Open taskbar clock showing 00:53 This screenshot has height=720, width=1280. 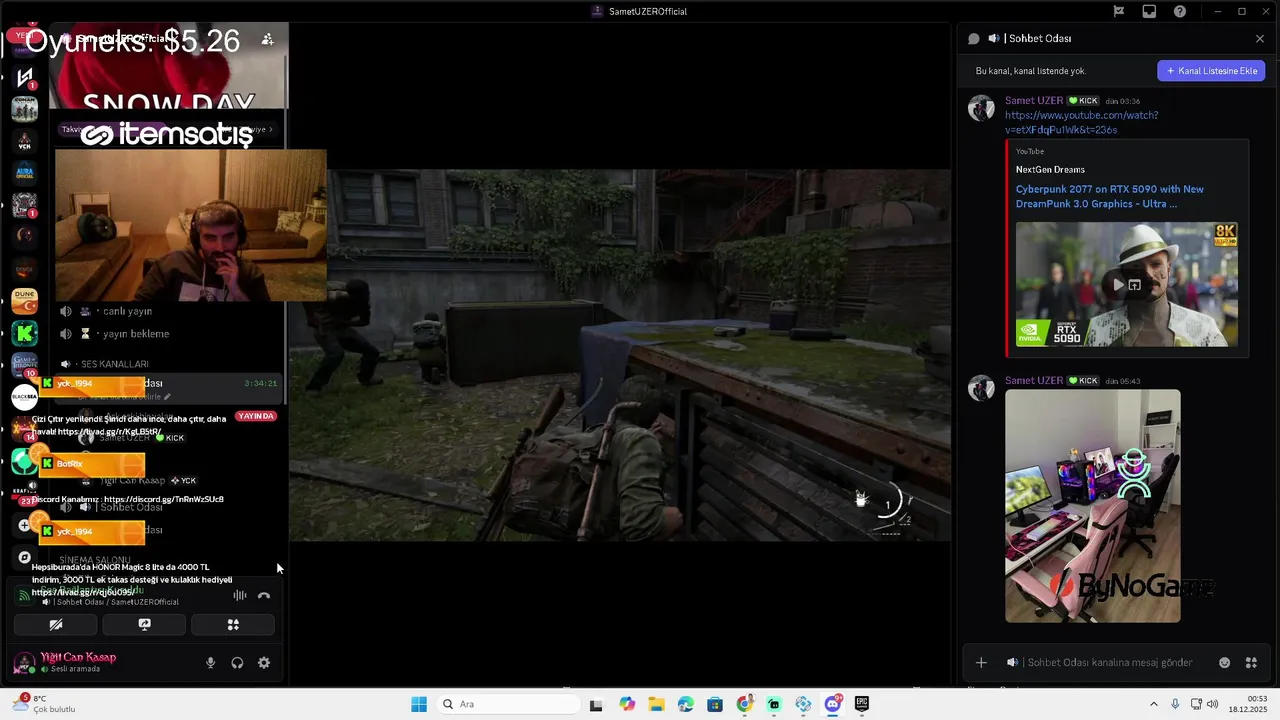pyautogui.click(x=1249, y=704)
